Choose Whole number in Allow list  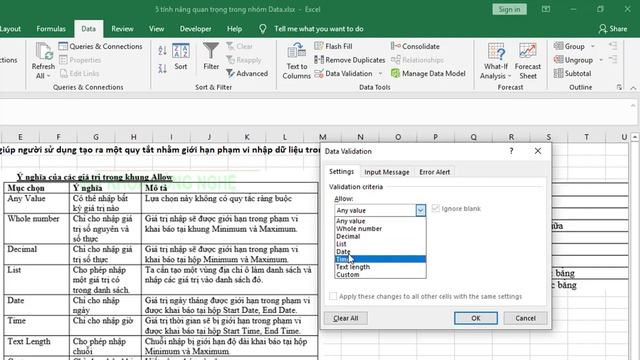tap(380, 229)
